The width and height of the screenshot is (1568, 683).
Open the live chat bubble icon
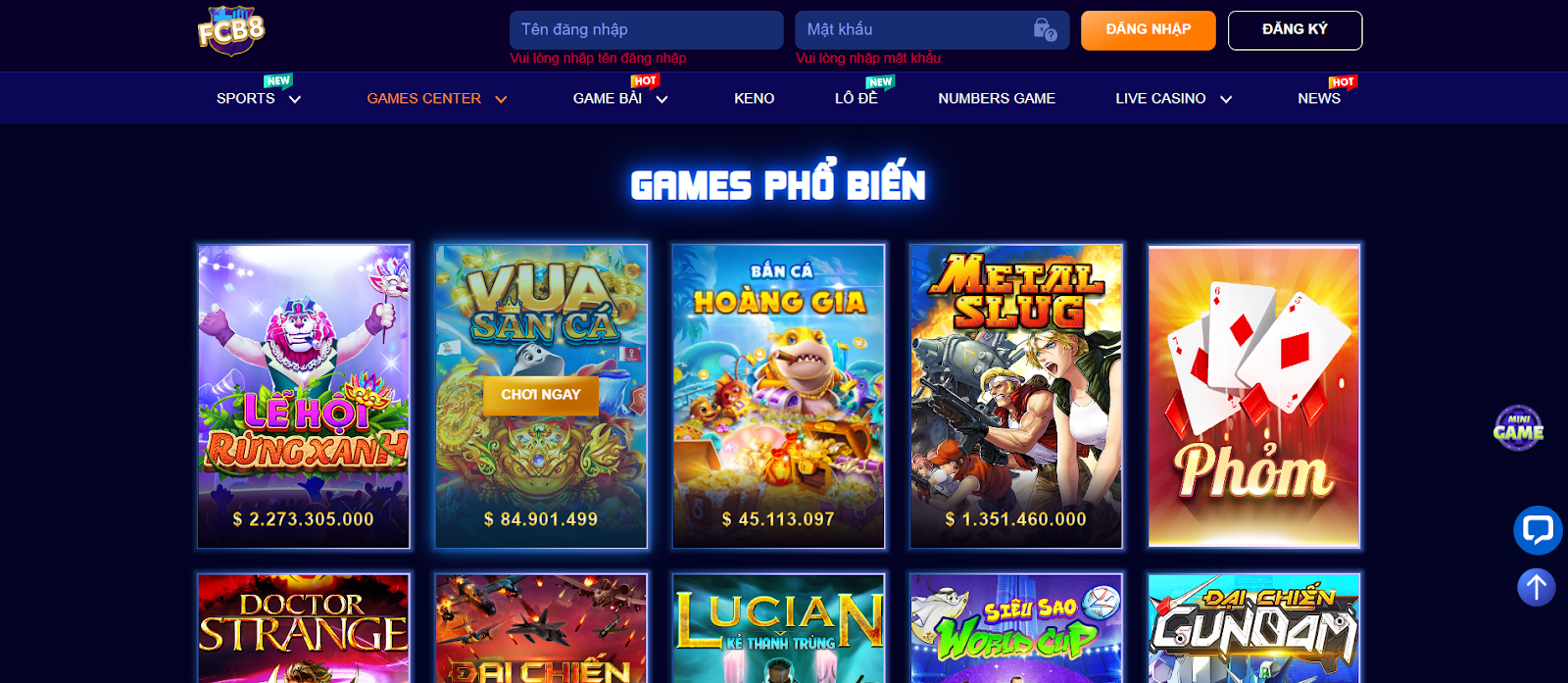(x=1538, y=530)
